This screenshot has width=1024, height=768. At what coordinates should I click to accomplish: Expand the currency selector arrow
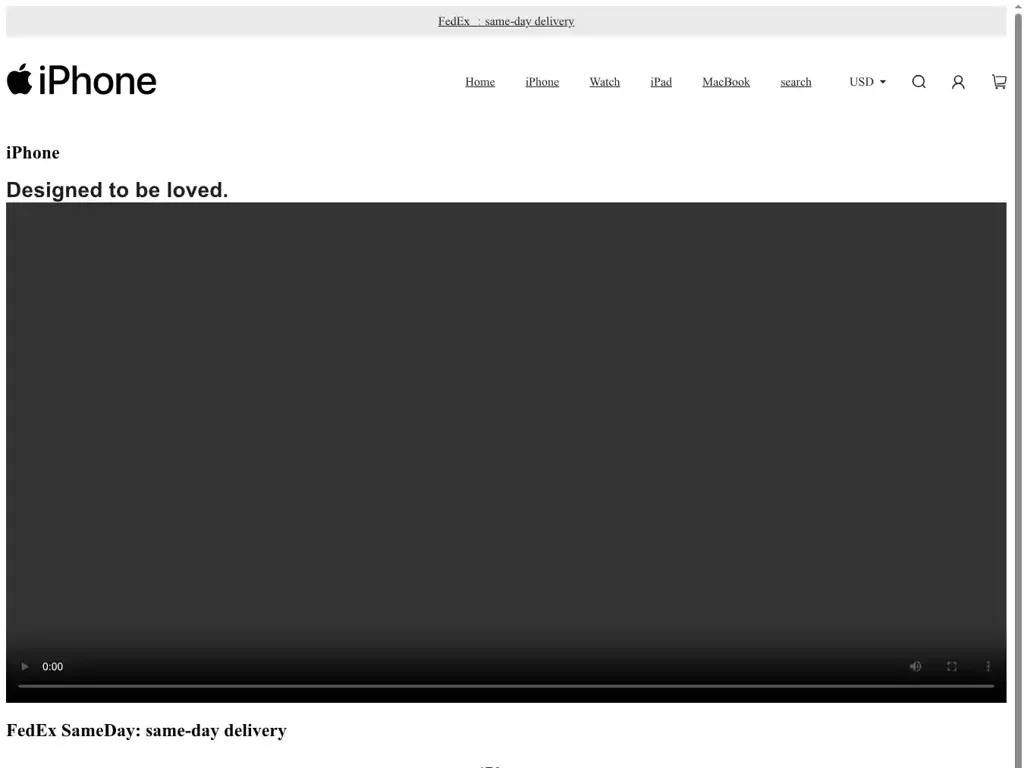pos(883,82)
